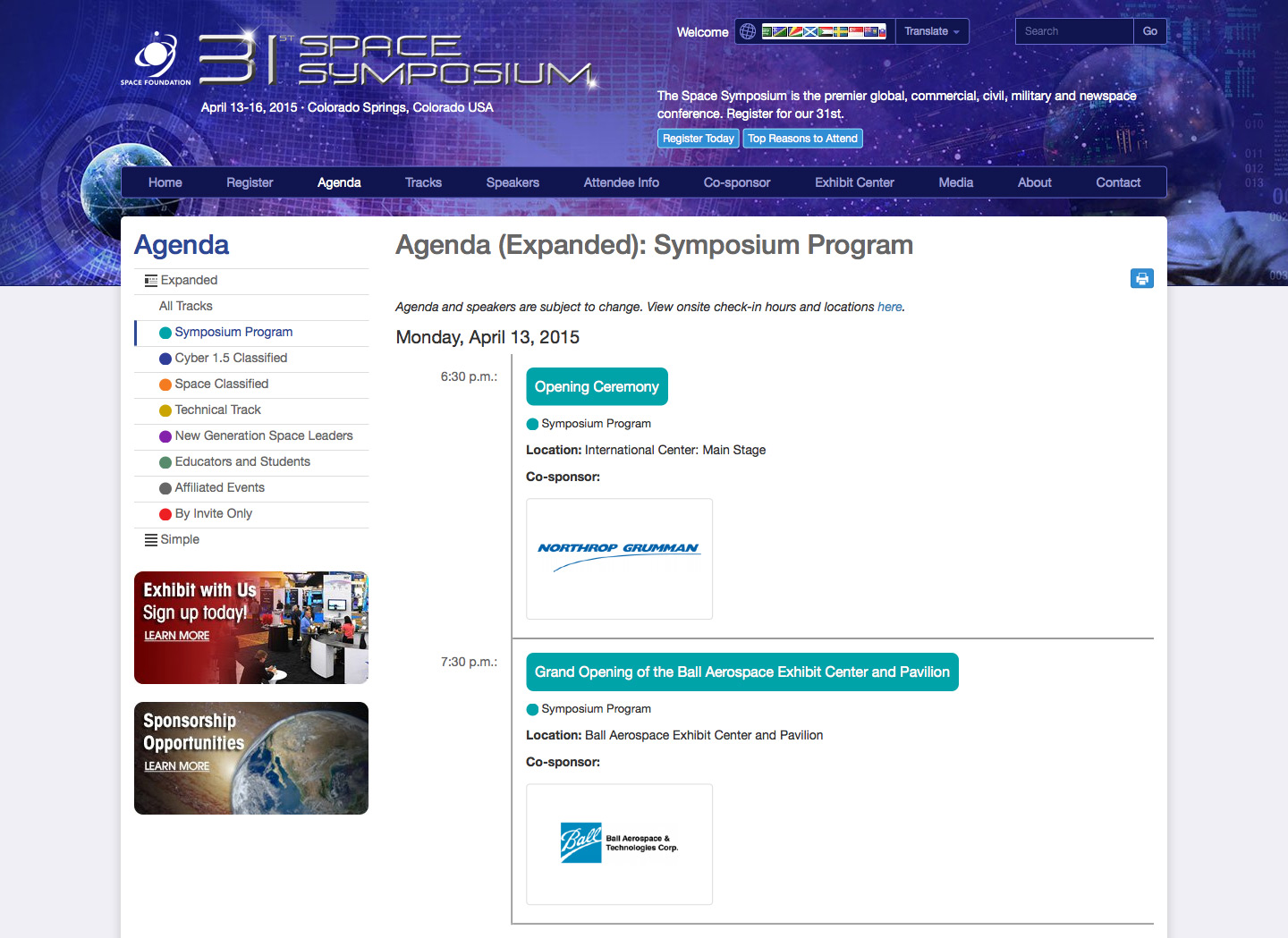
Task: Open the Translate dropdown
Action: point(932,31)
